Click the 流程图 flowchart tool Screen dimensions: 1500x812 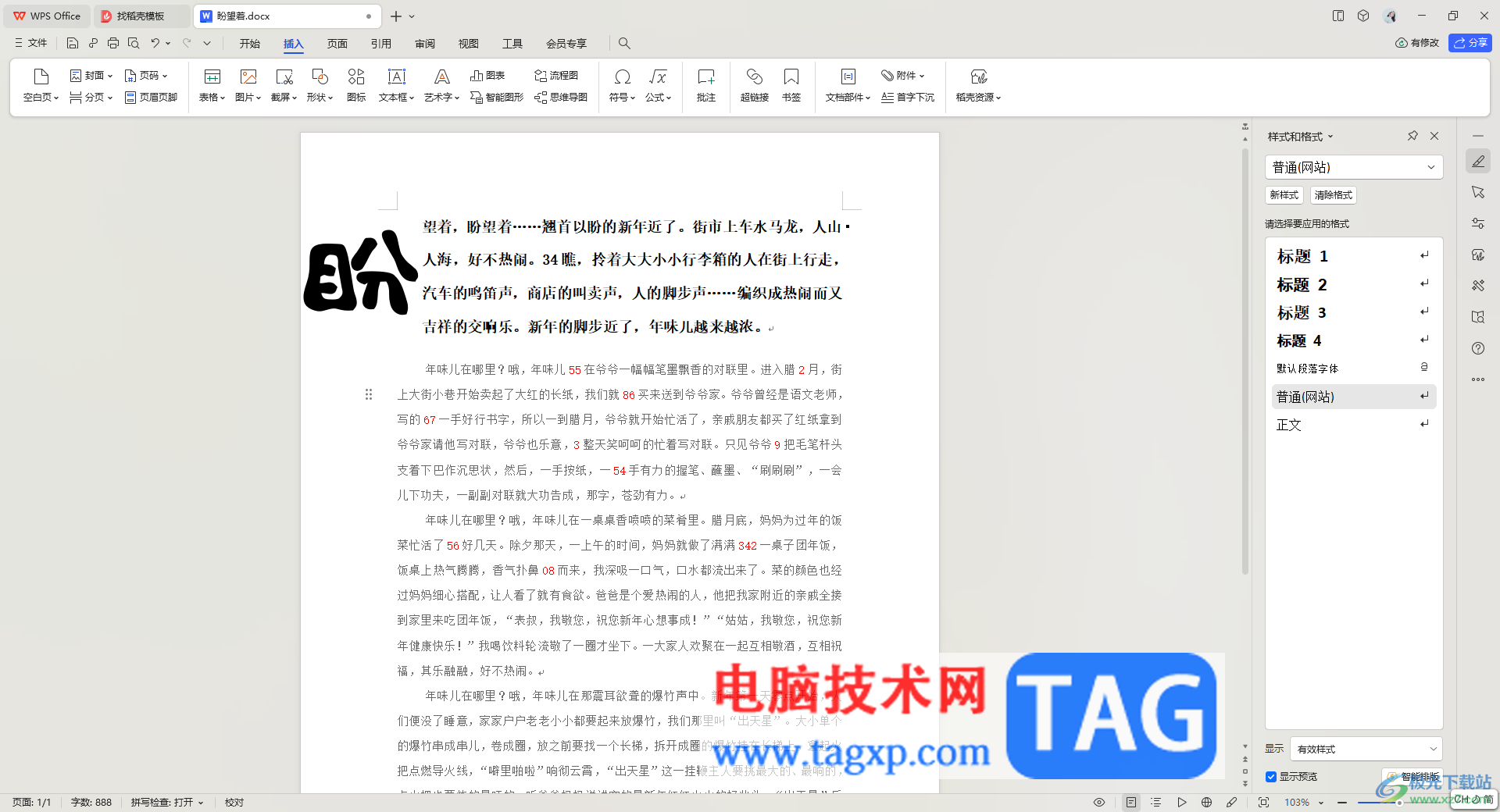pos(556,76)
